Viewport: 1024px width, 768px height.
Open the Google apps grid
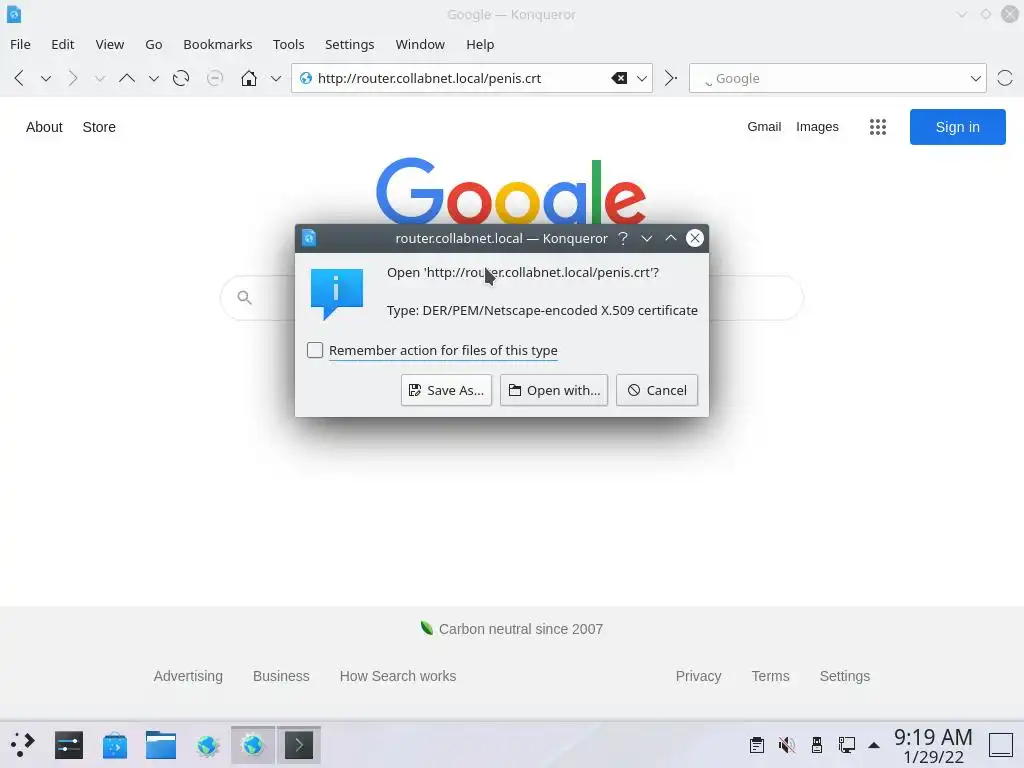click(x=878, y=127)
